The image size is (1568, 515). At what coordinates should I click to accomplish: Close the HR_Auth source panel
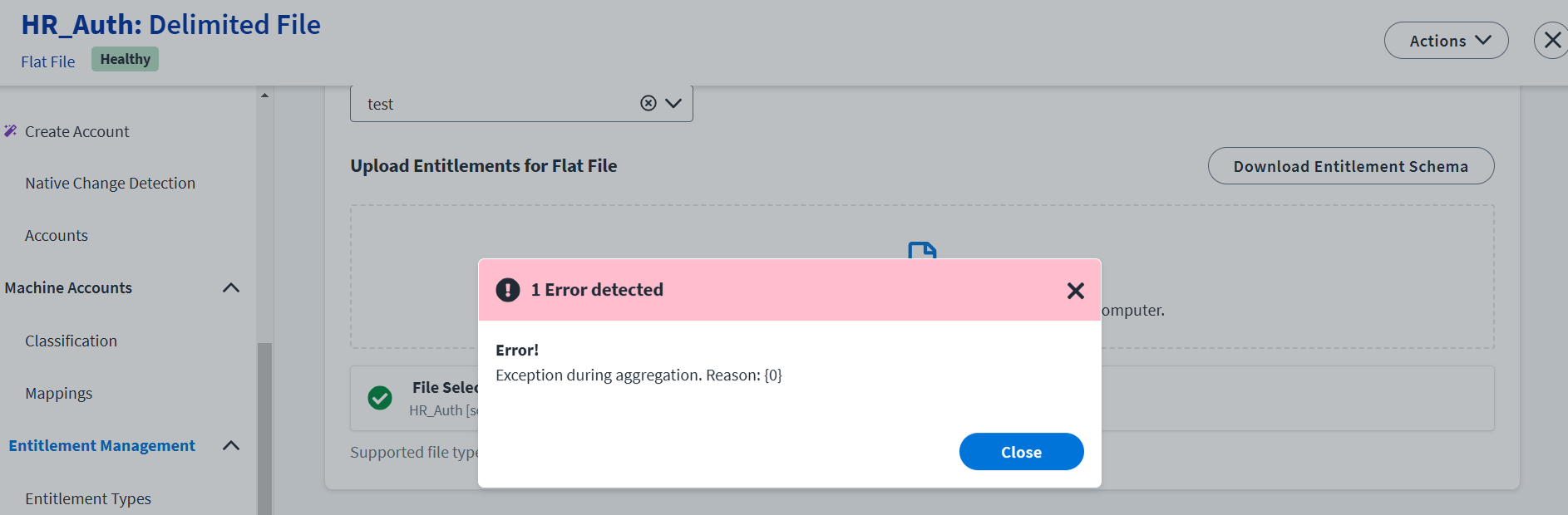click(1551, 41)
